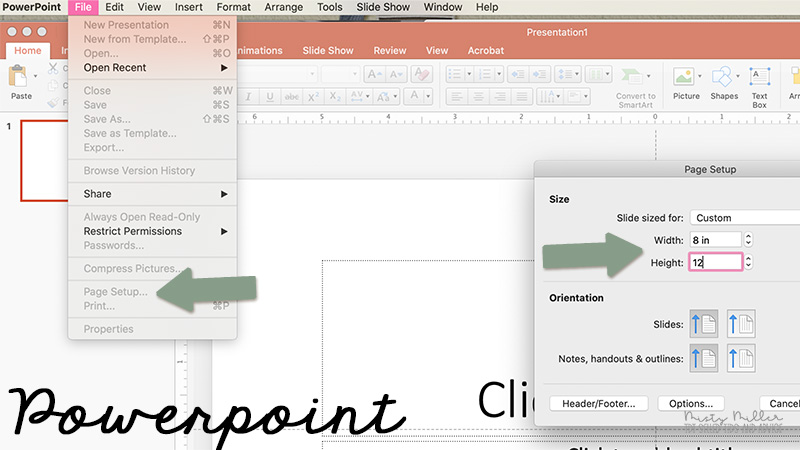Click the text columns icon

point(598,74)
